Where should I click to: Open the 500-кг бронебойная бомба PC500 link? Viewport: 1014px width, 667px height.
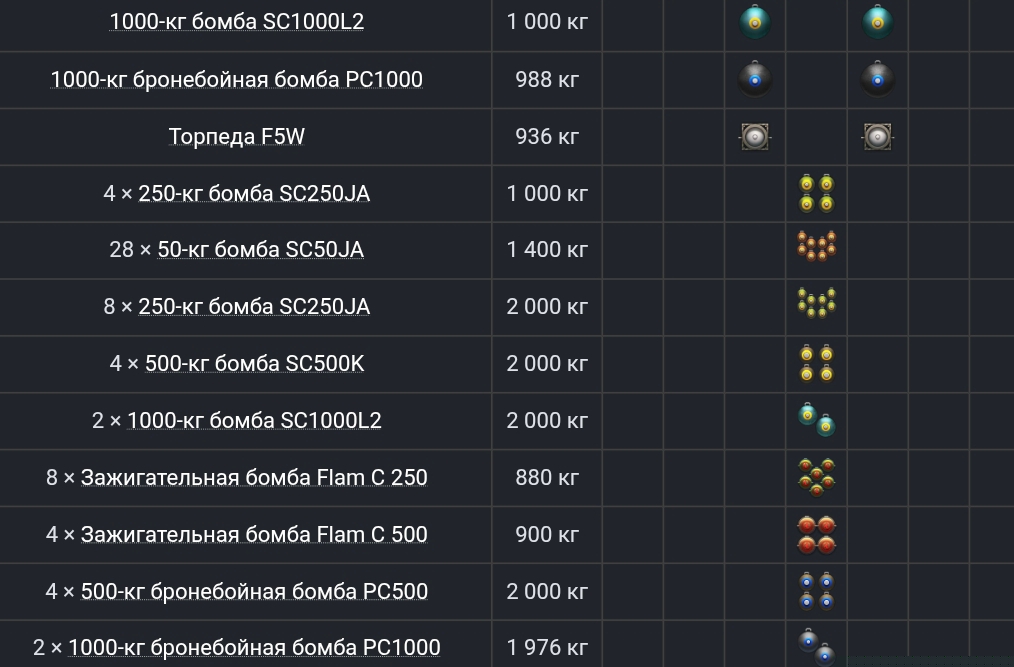tap(254, 592)
